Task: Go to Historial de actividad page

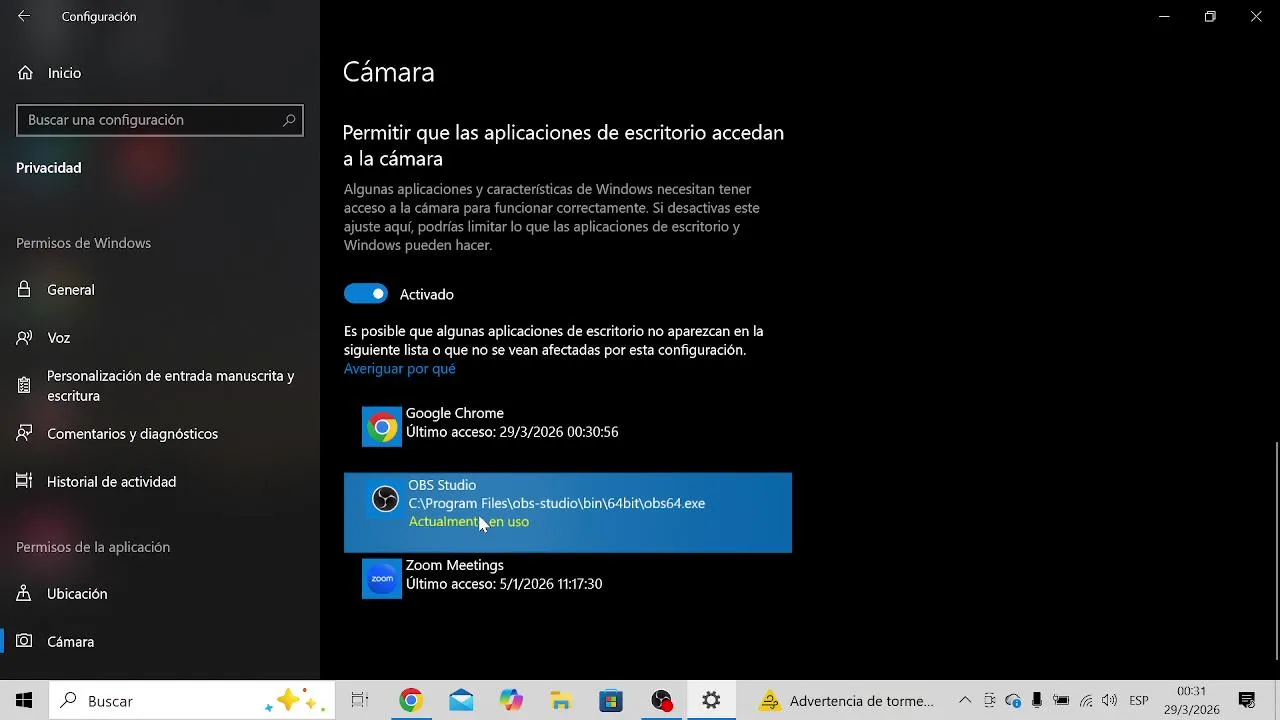Action: [x=160, y=482]
